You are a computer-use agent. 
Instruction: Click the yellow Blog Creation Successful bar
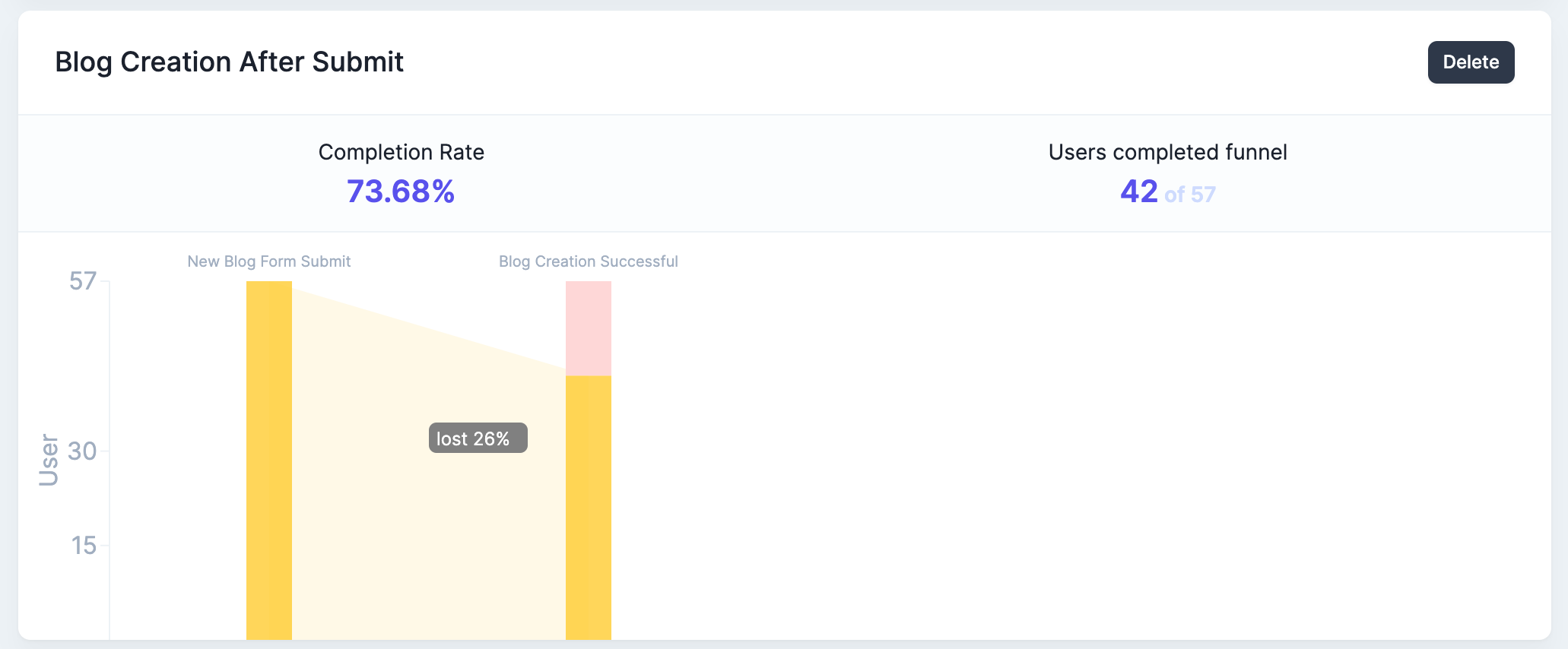589,508
